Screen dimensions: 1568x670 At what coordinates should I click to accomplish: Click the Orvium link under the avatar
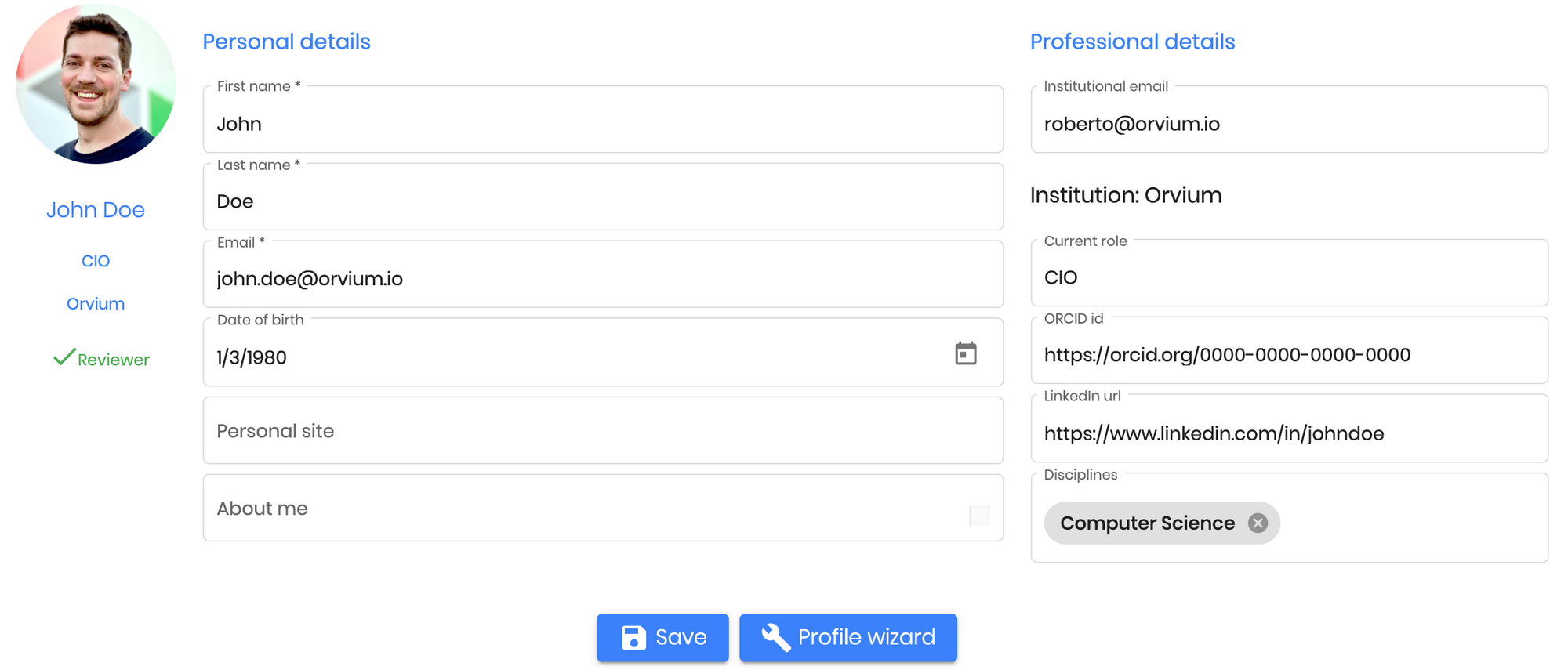(96, 303)
